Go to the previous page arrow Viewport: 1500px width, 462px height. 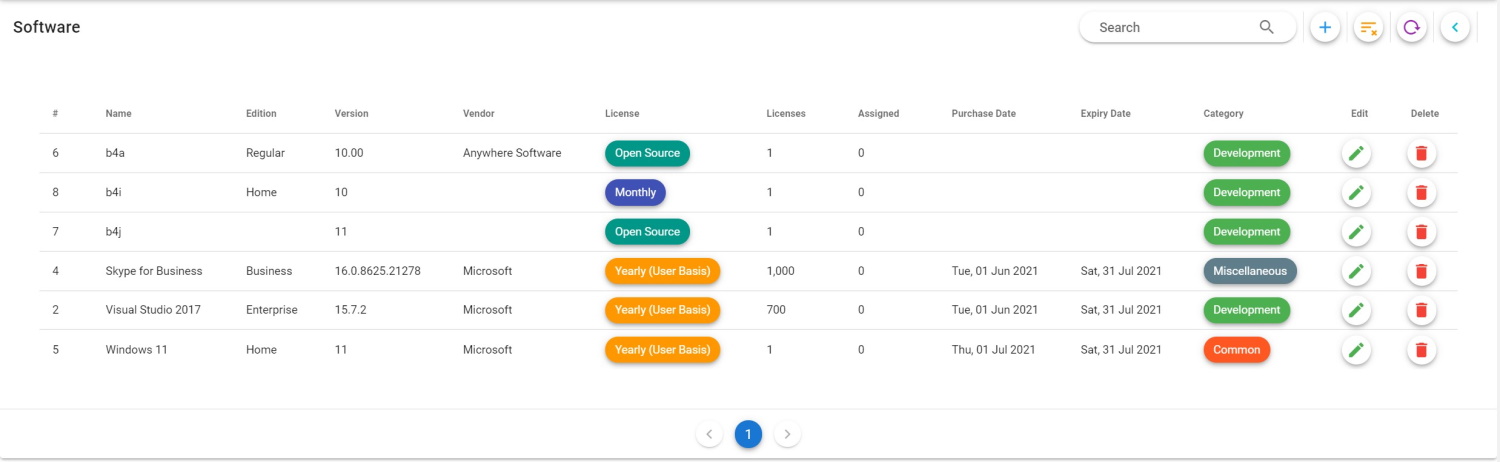point(709,434)
